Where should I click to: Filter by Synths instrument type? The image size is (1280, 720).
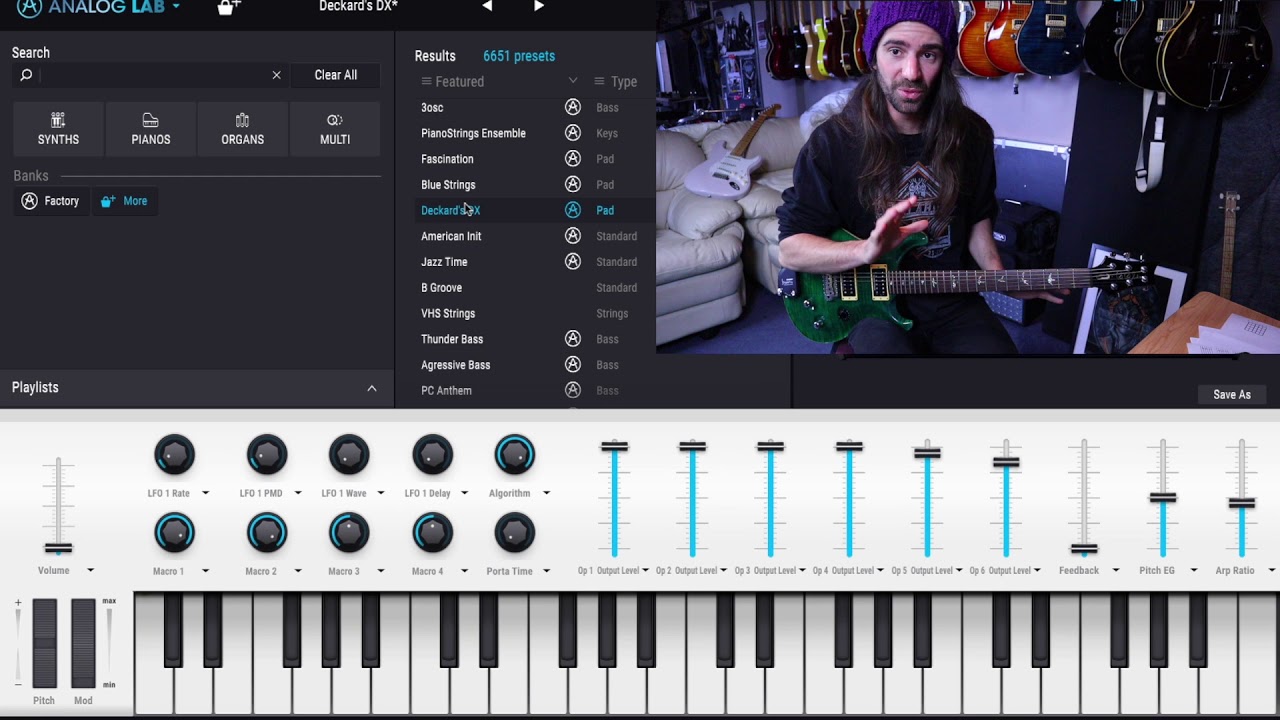click(58, 129)
